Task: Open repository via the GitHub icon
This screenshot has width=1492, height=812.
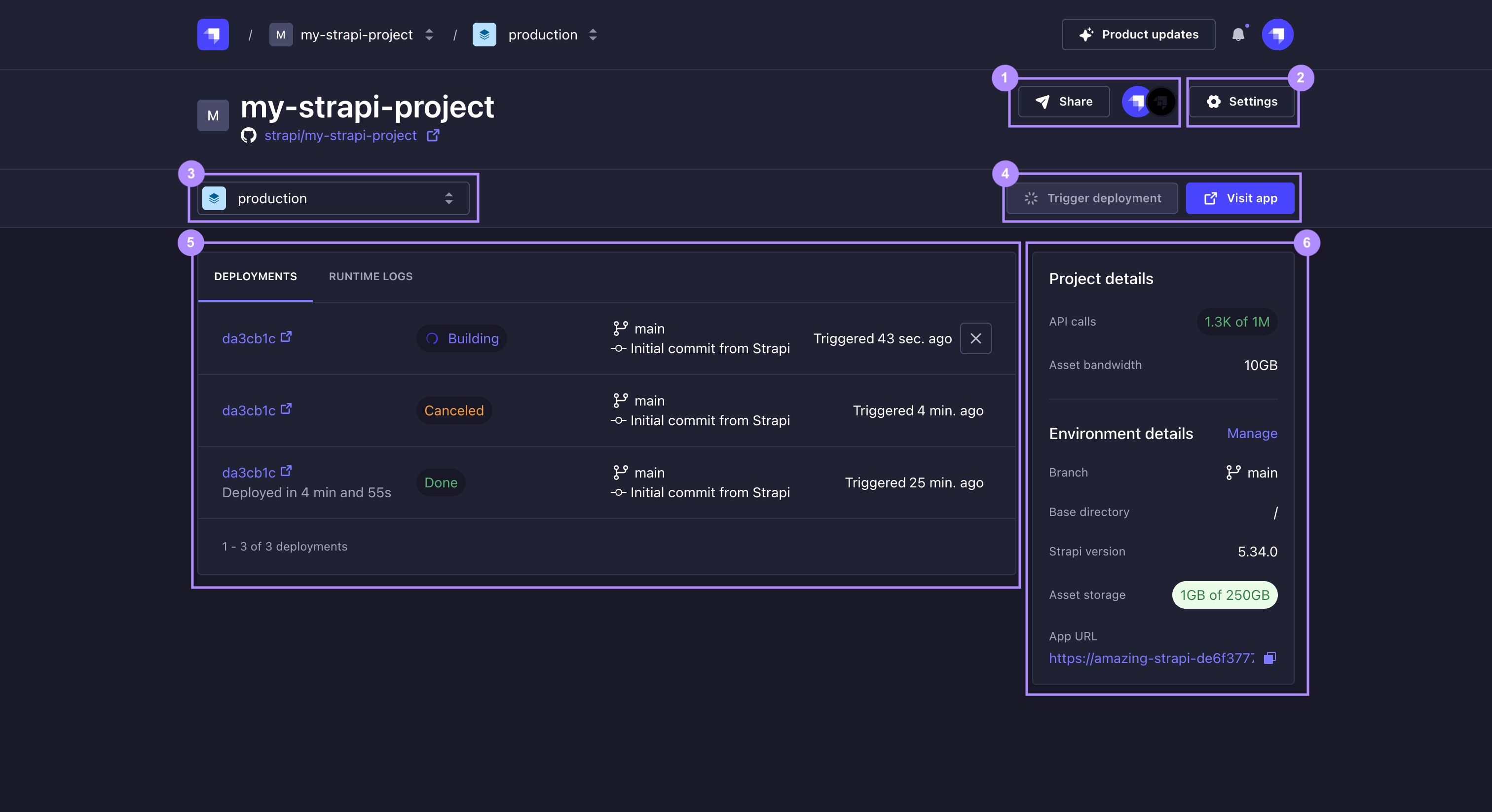Action: (x=249, y=135)
